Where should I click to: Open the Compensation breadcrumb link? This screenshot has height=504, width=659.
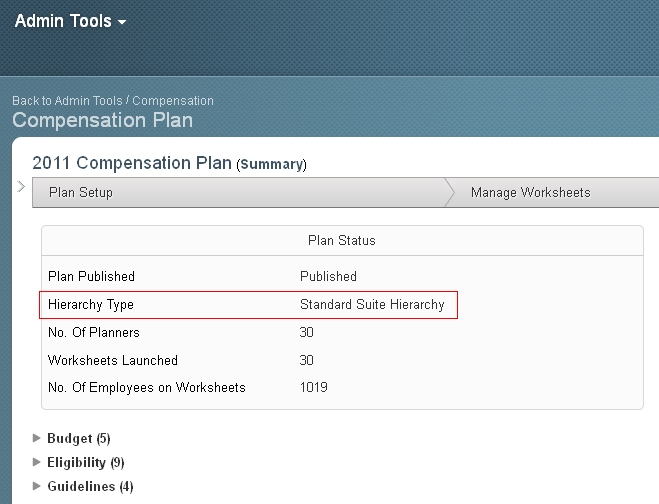[x=173, y=101]
